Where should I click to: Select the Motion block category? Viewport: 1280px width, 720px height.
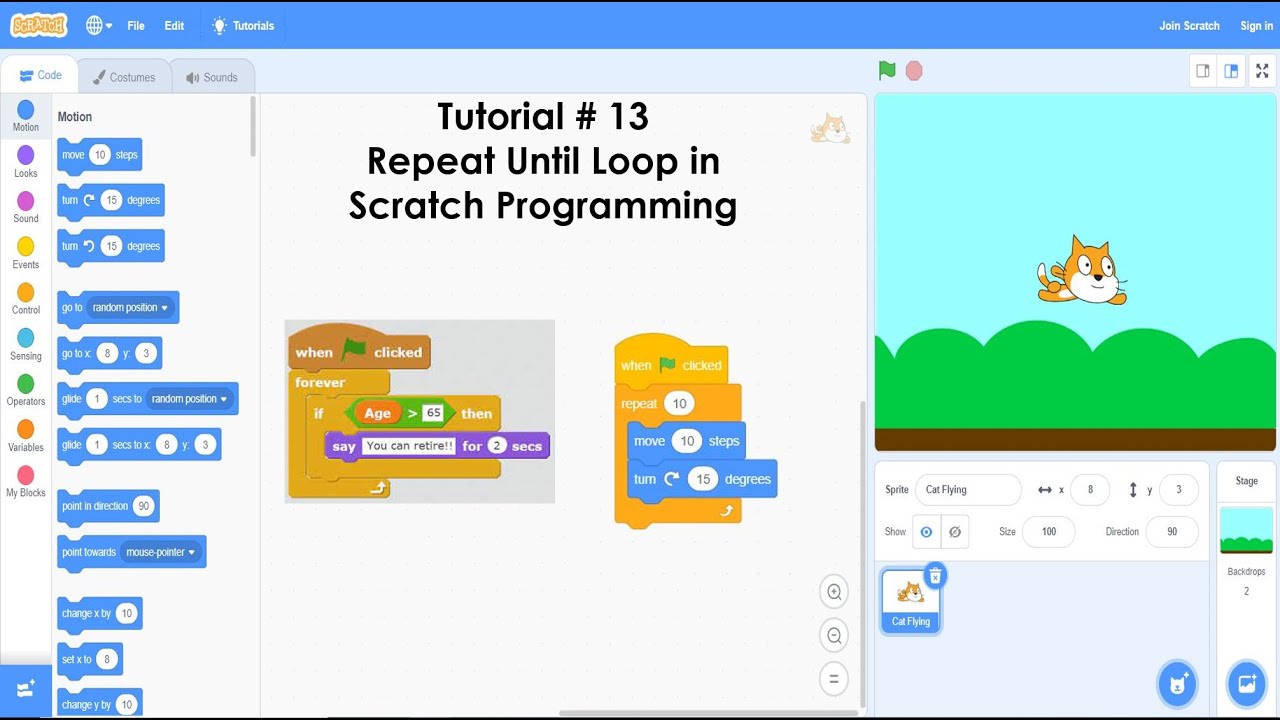tap(26, 116)
